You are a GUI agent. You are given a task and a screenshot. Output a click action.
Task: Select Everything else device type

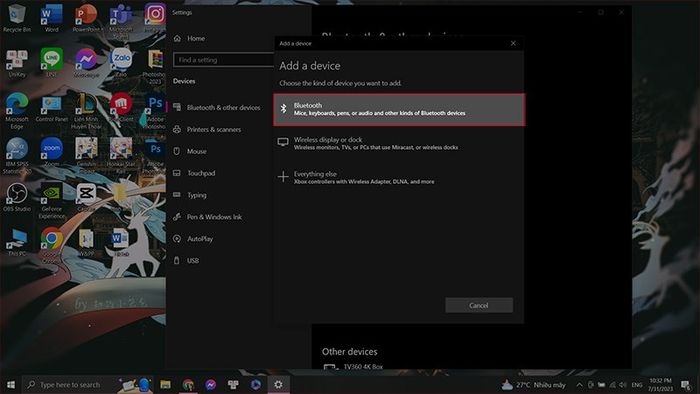[399, 178]
